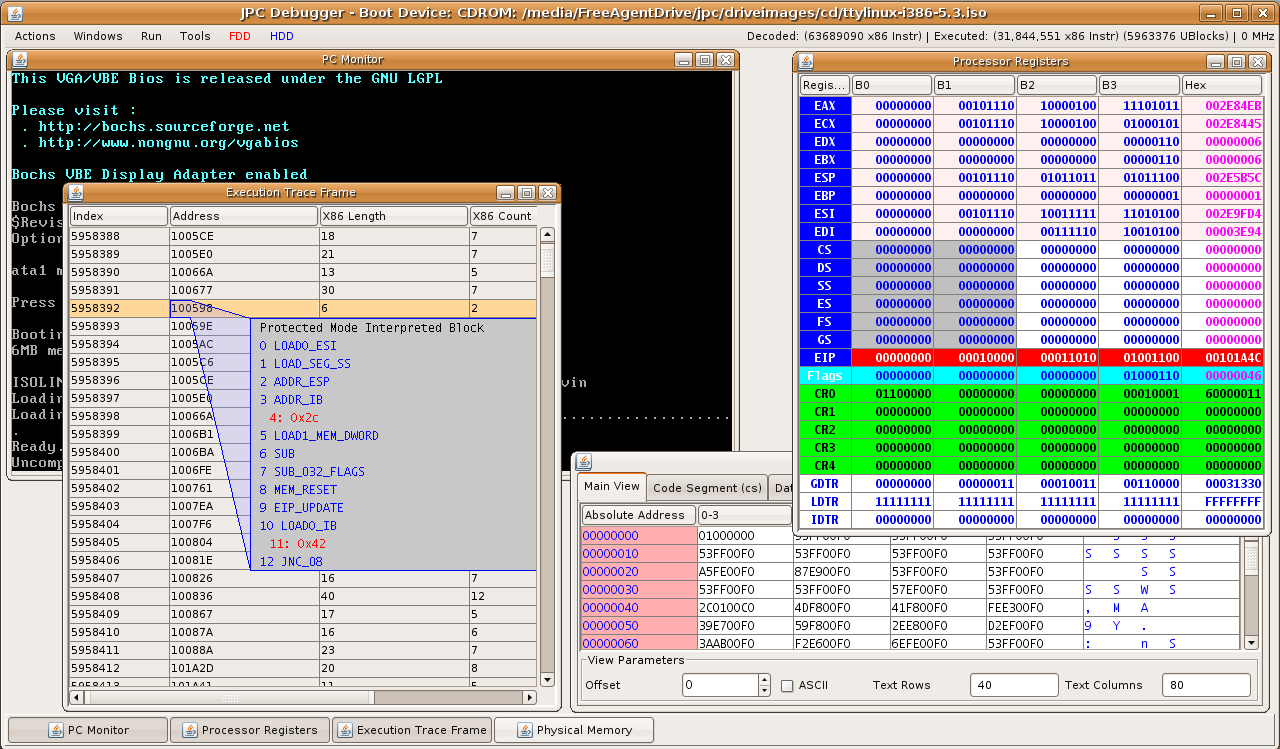Increment the Offset spinner value
This screenshot has width=1280, height=749.
(x=764, y=680)
